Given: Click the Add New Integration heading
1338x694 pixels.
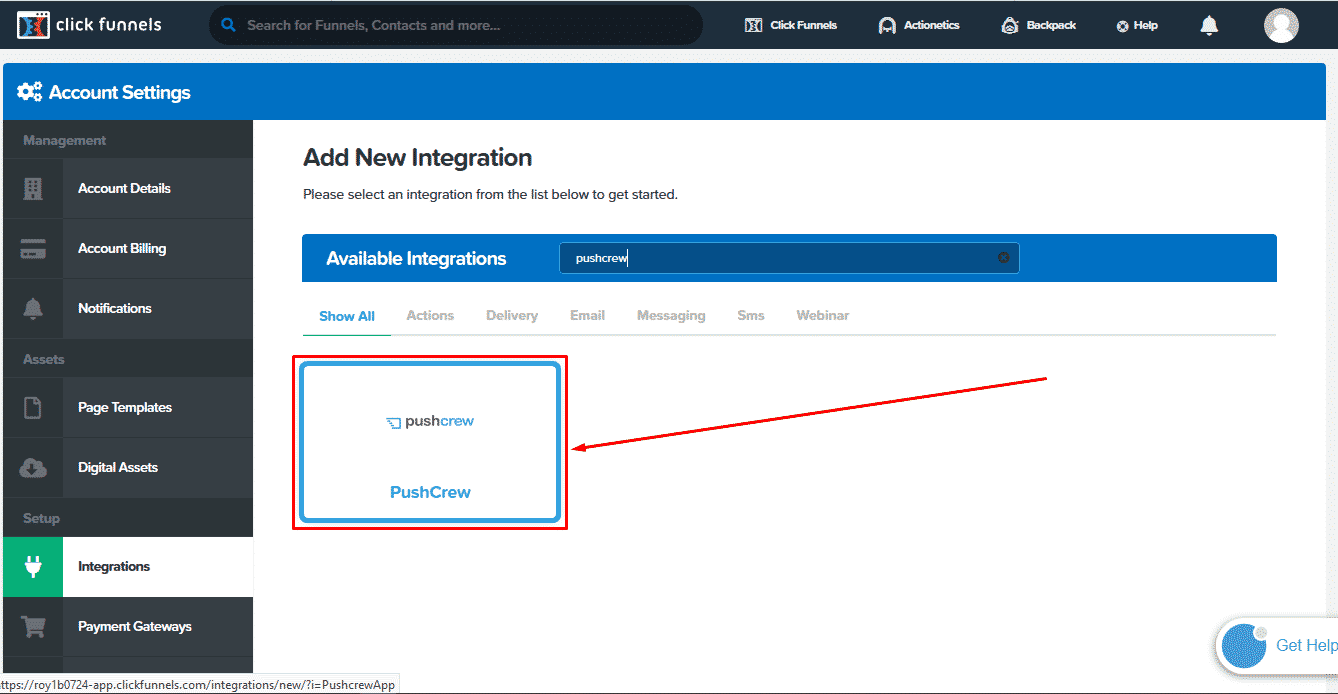Looking at the screenshot, I should (417, 158).
